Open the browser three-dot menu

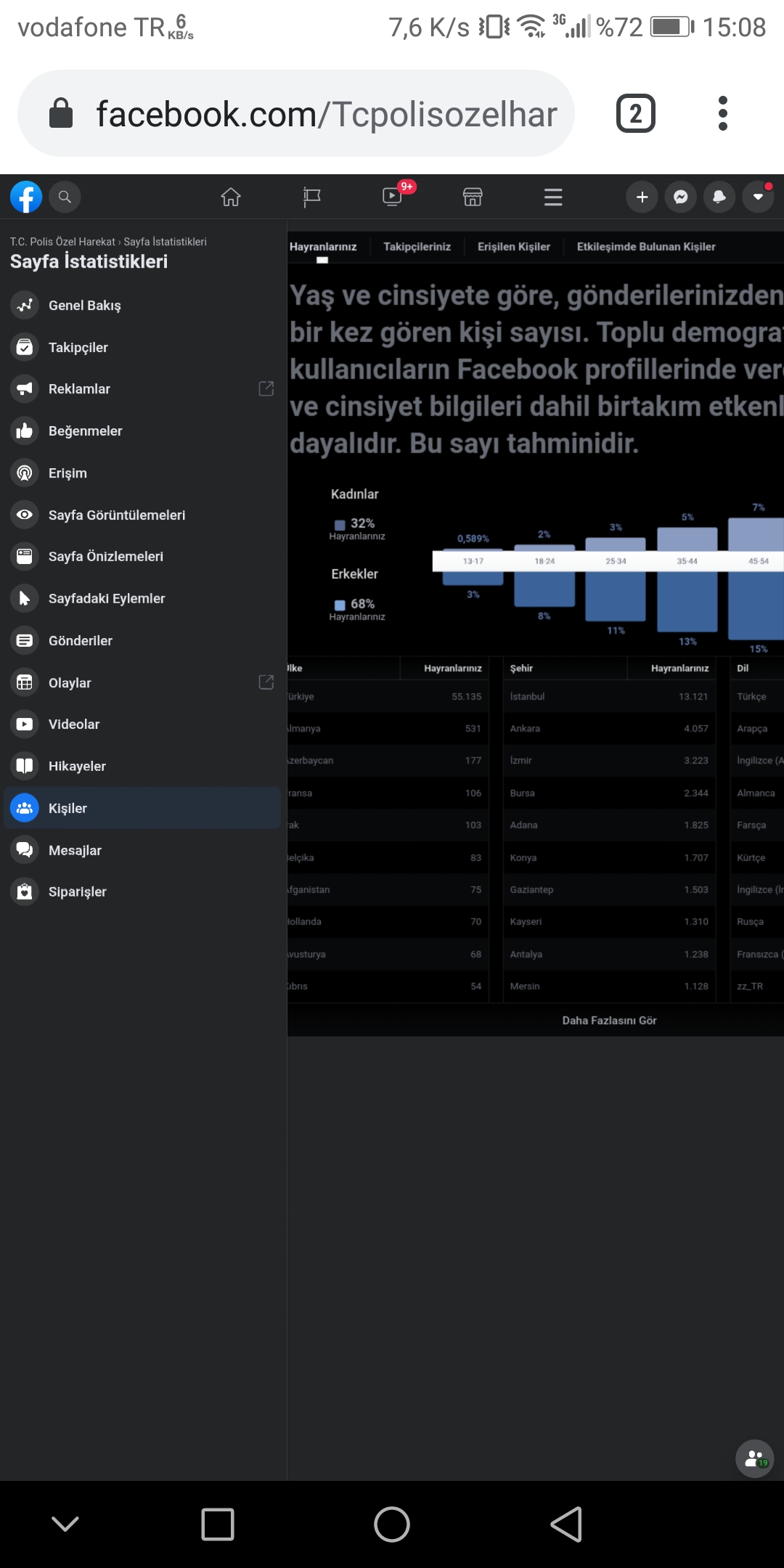(x=722, y=113)
